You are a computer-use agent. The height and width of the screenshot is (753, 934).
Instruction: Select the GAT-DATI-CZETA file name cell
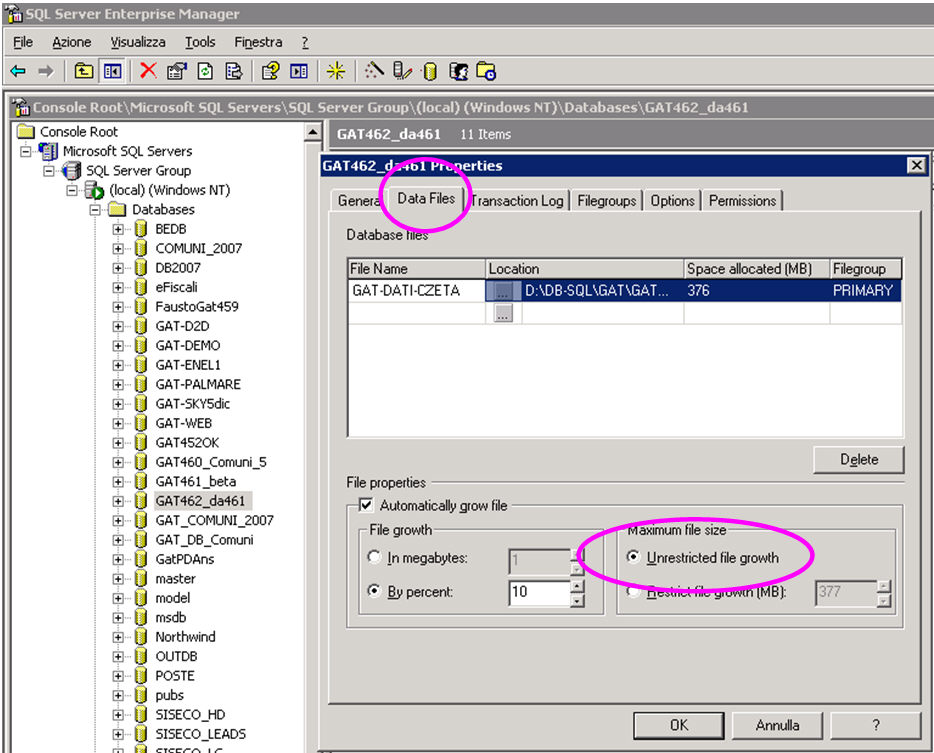click(416, 291)
